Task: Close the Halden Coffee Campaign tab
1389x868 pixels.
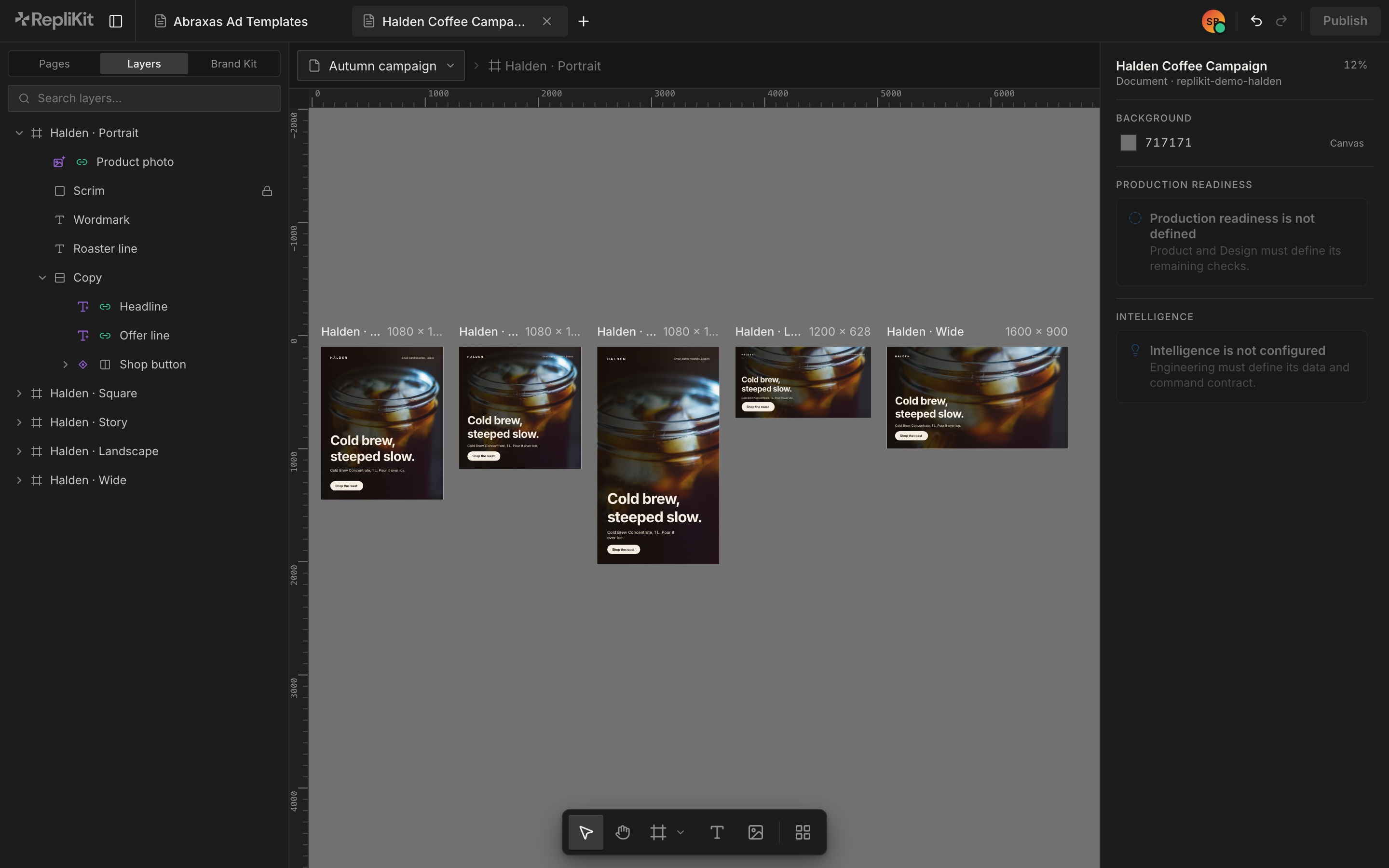Action: coord(547,21)
